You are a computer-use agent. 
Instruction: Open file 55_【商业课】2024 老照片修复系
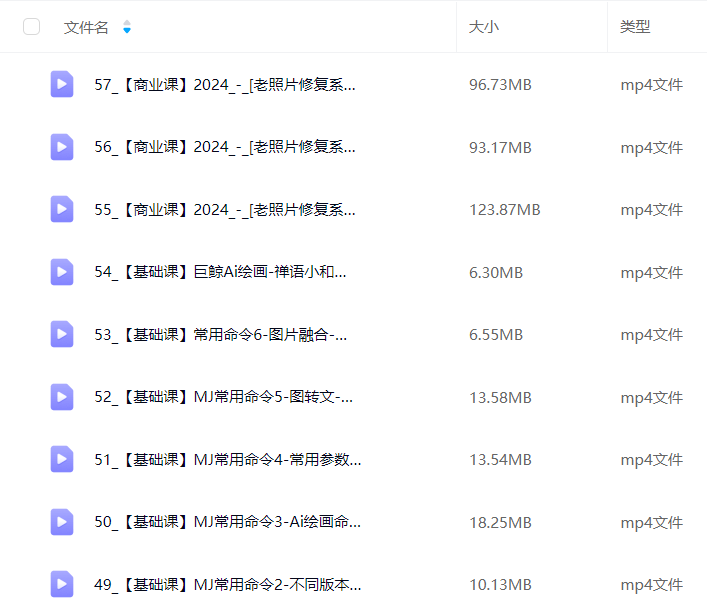(225, 210)
